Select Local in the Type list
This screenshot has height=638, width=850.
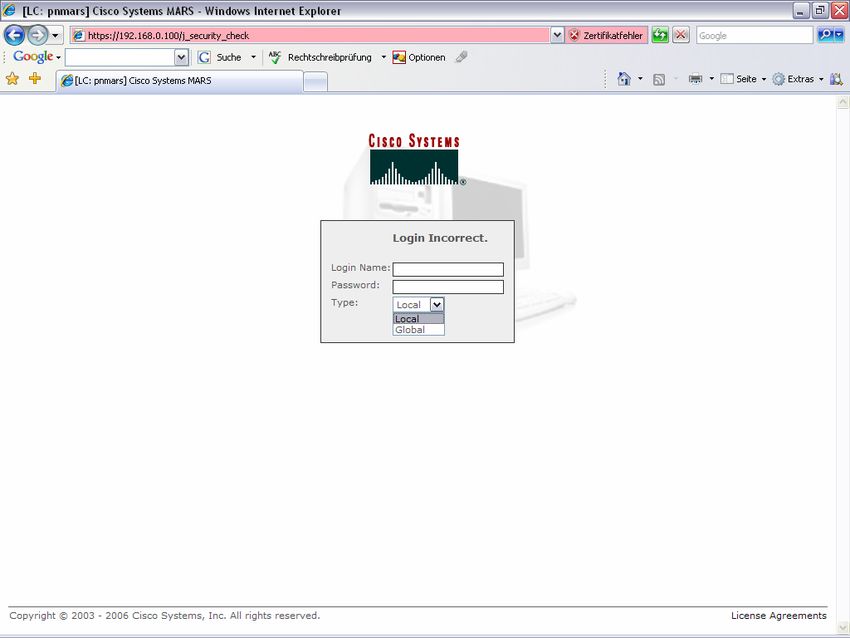click(418, 319)
